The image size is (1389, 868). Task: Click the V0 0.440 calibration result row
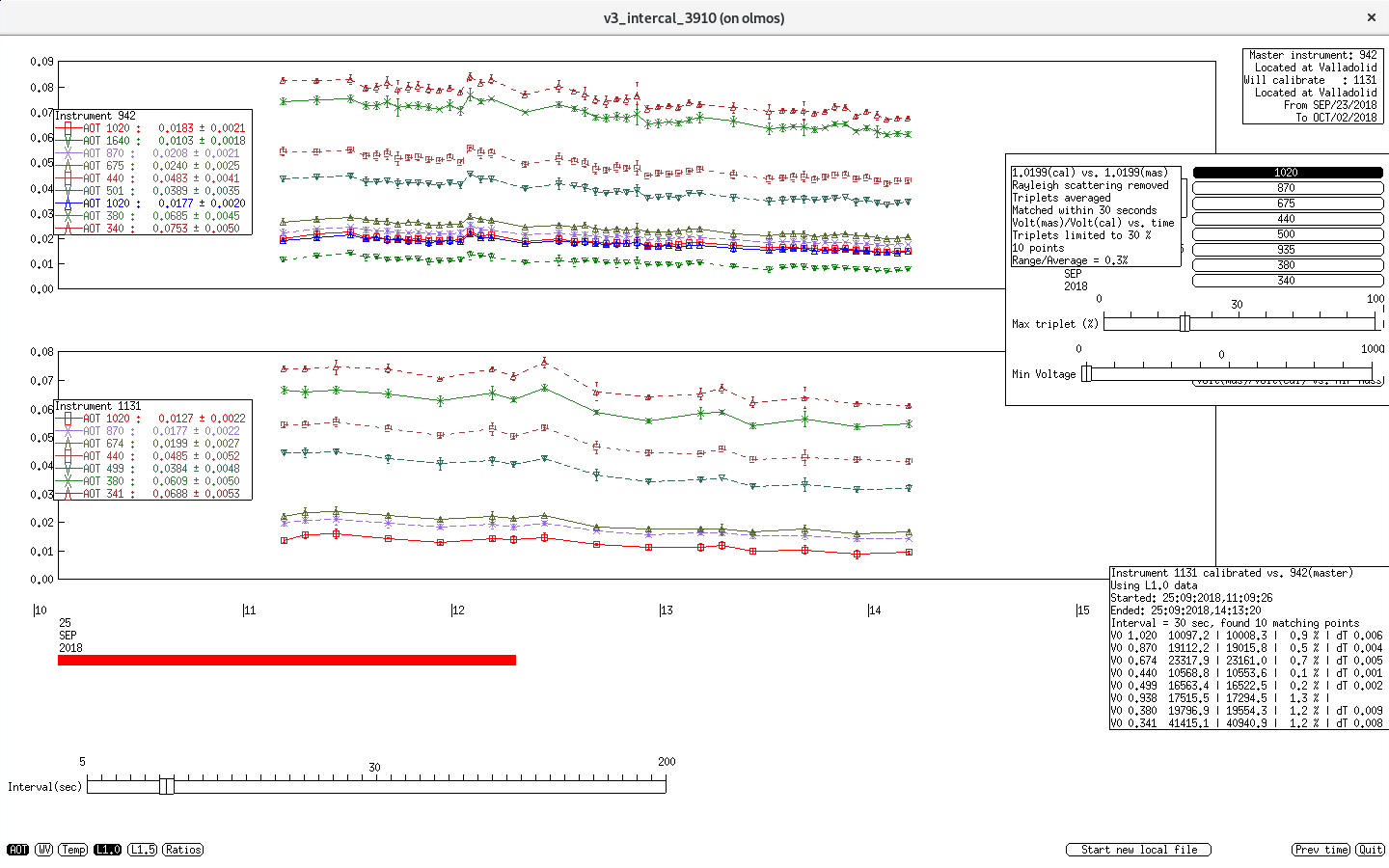click(x=1247, y=673)
